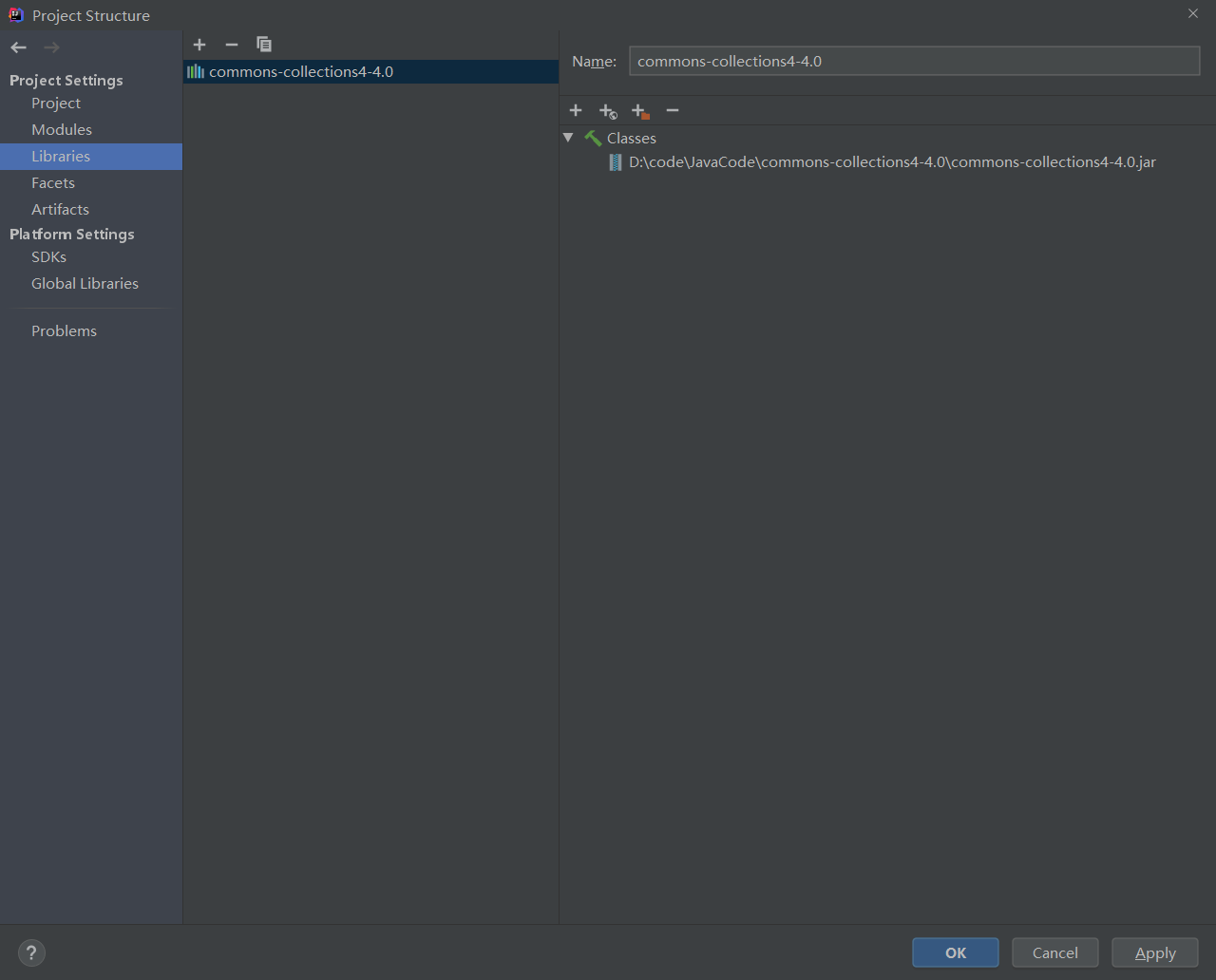The width and height of the screenshot is (1216, 980).
Task: Click the forward navigation arrow
Action: [51, 47]
